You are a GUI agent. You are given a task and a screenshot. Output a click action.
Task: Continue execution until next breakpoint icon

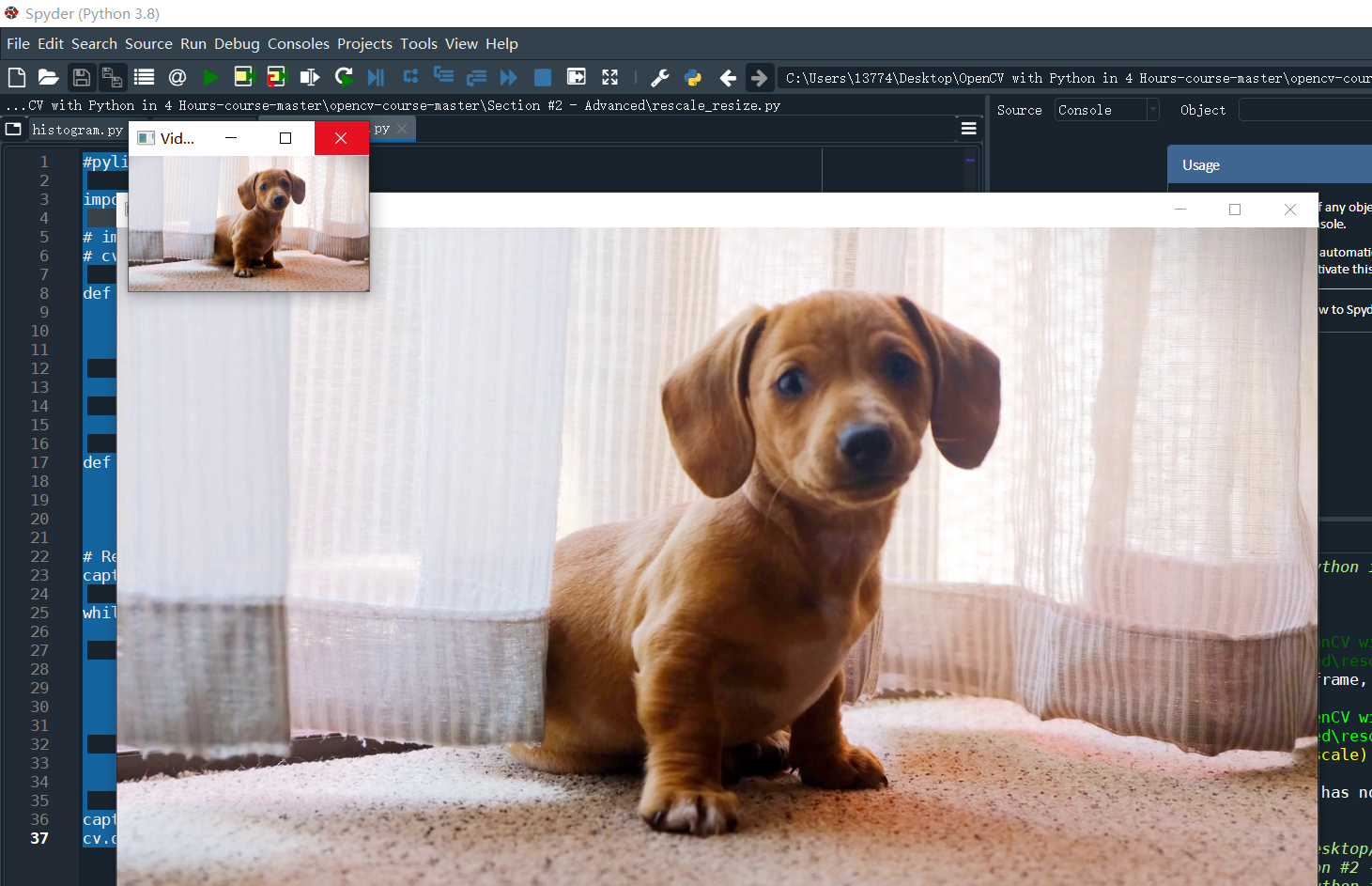pyautogui.click(x=509, y=77)
